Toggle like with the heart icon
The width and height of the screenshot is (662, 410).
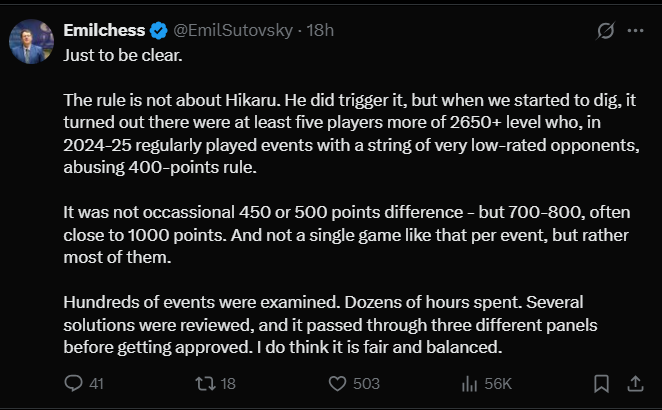[337, 383]
